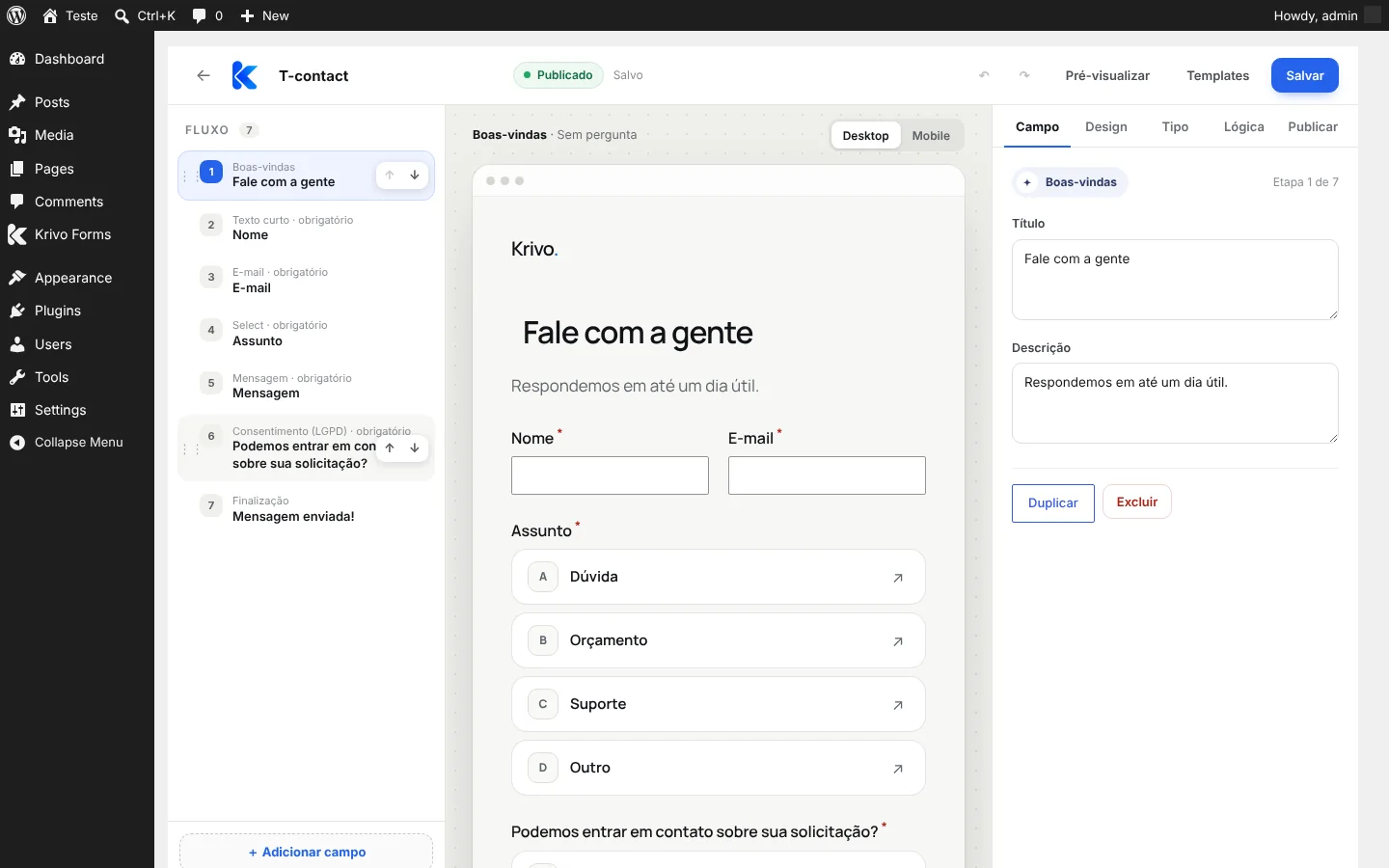Screen dimensions: 1389x868
Task: Select the Suporte option
Action: (x=719, y=704)
